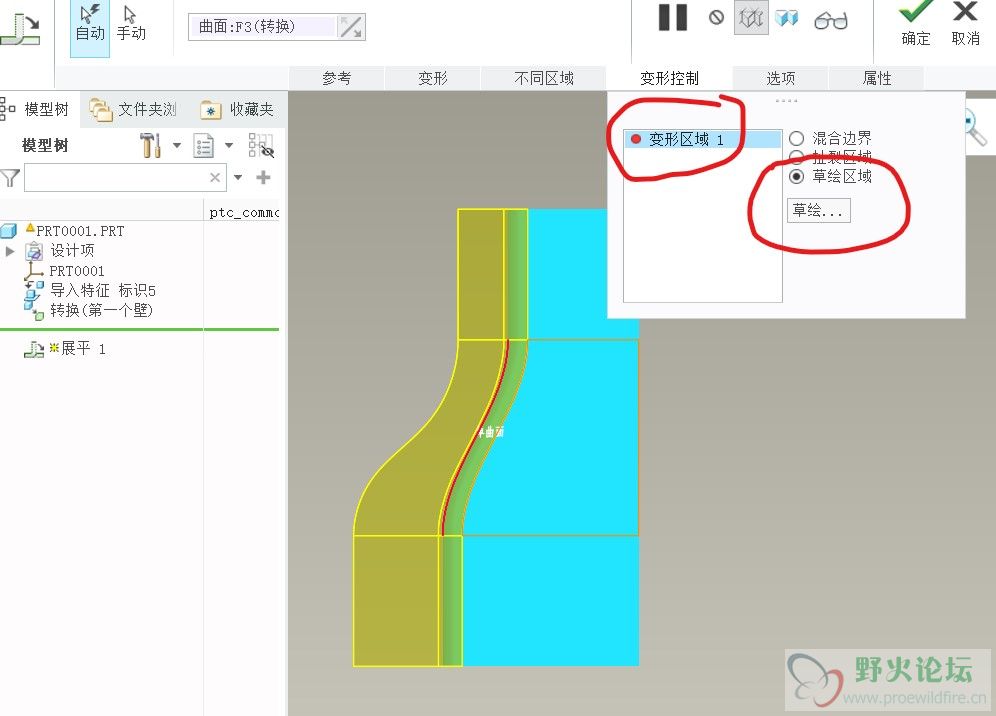This screenshot has height=716, width=996.
Task: Open the 选项 tab
Action: pos(780,78)
